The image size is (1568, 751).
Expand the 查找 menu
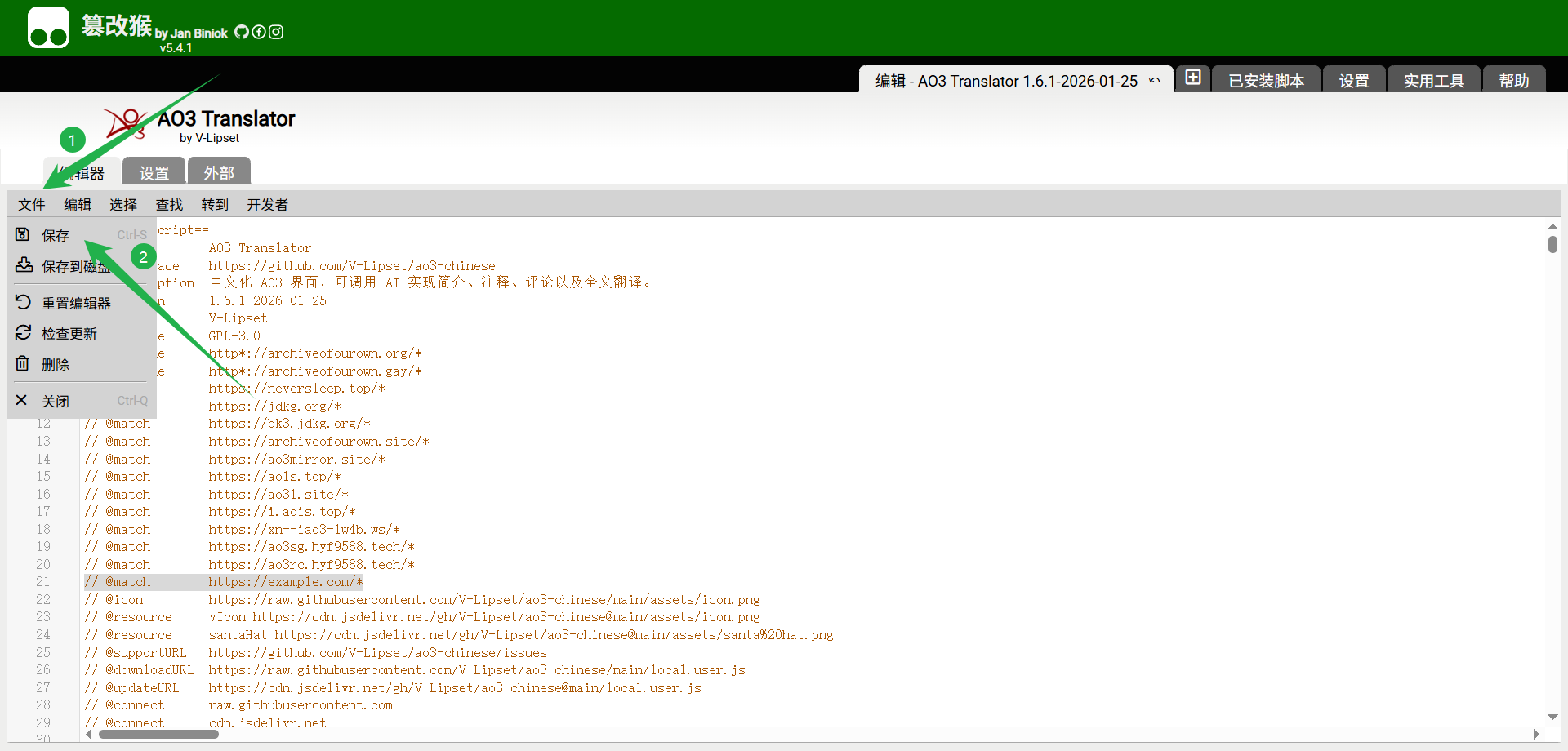point(169,205)
